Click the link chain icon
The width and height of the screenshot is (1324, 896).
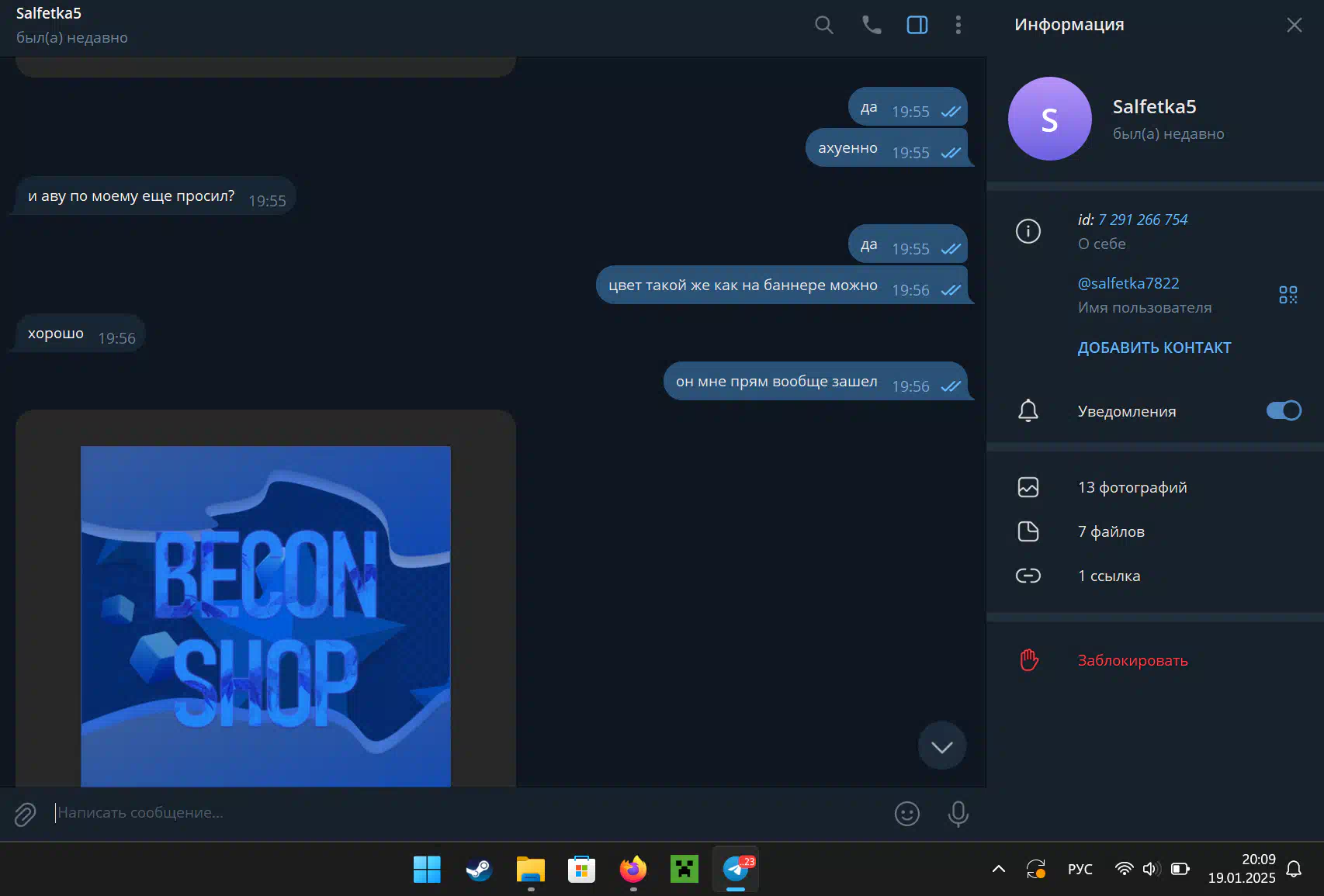pyautogui.click(x=1028, y=576)
